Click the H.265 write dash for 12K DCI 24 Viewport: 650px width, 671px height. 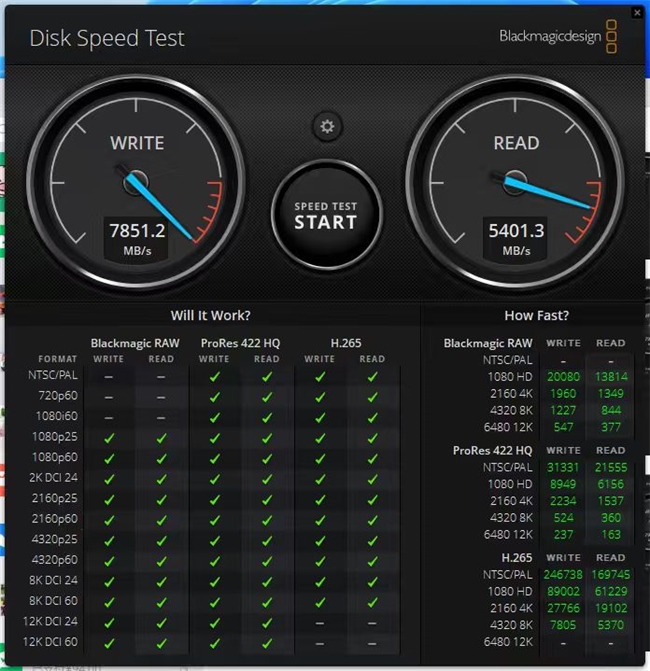pyautogui.click(x=320, y=623)
